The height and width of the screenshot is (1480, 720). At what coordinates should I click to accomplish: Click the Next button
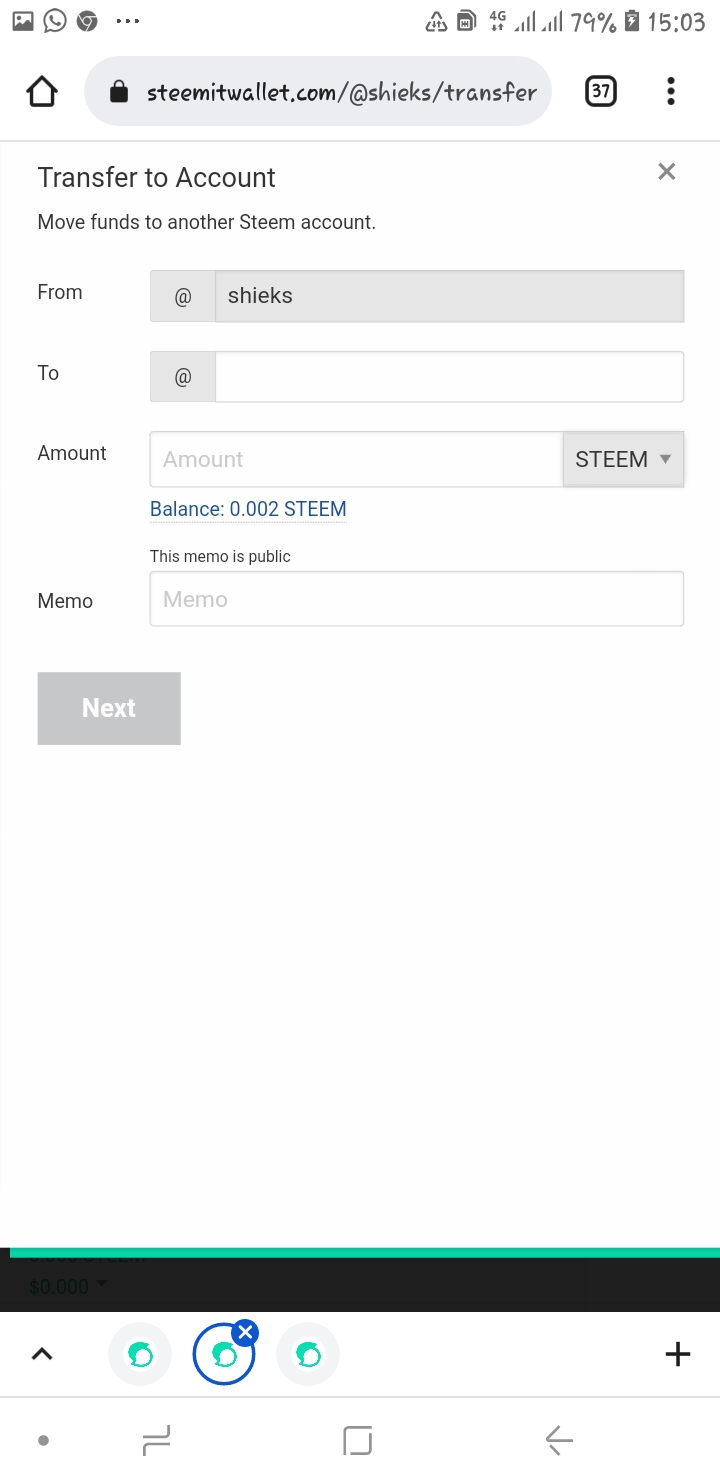coord(109,708)
